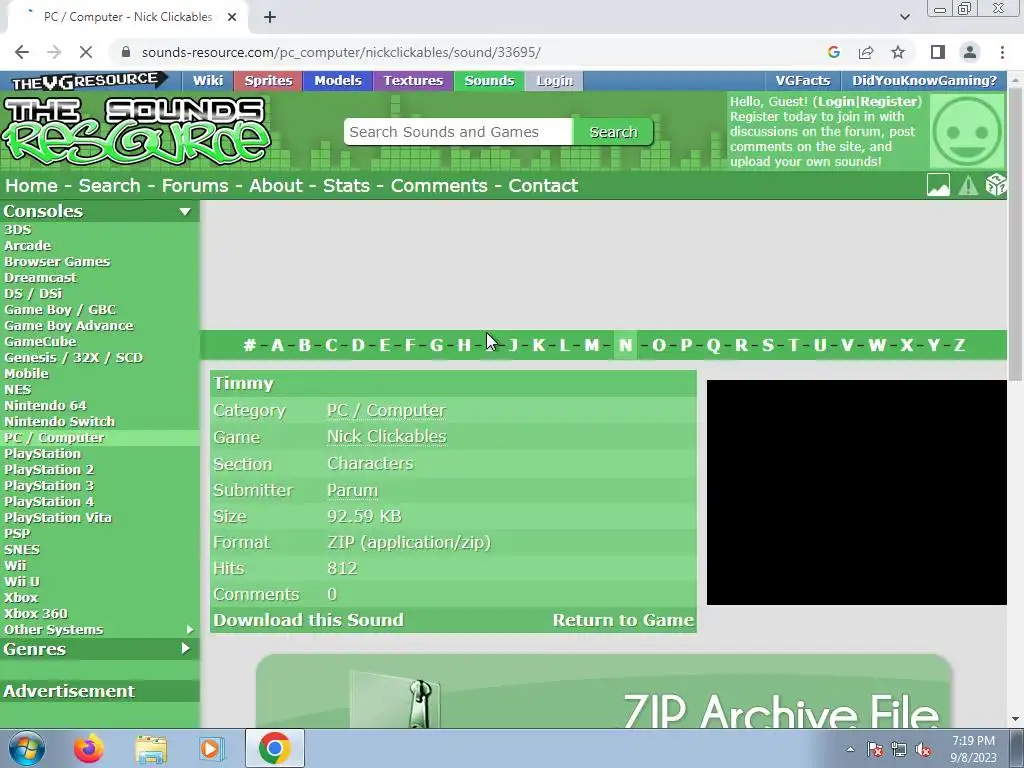Select Nintendo Switch console
The width and height of the screenshot is (1024, 768).
click(x=59, y=421)
